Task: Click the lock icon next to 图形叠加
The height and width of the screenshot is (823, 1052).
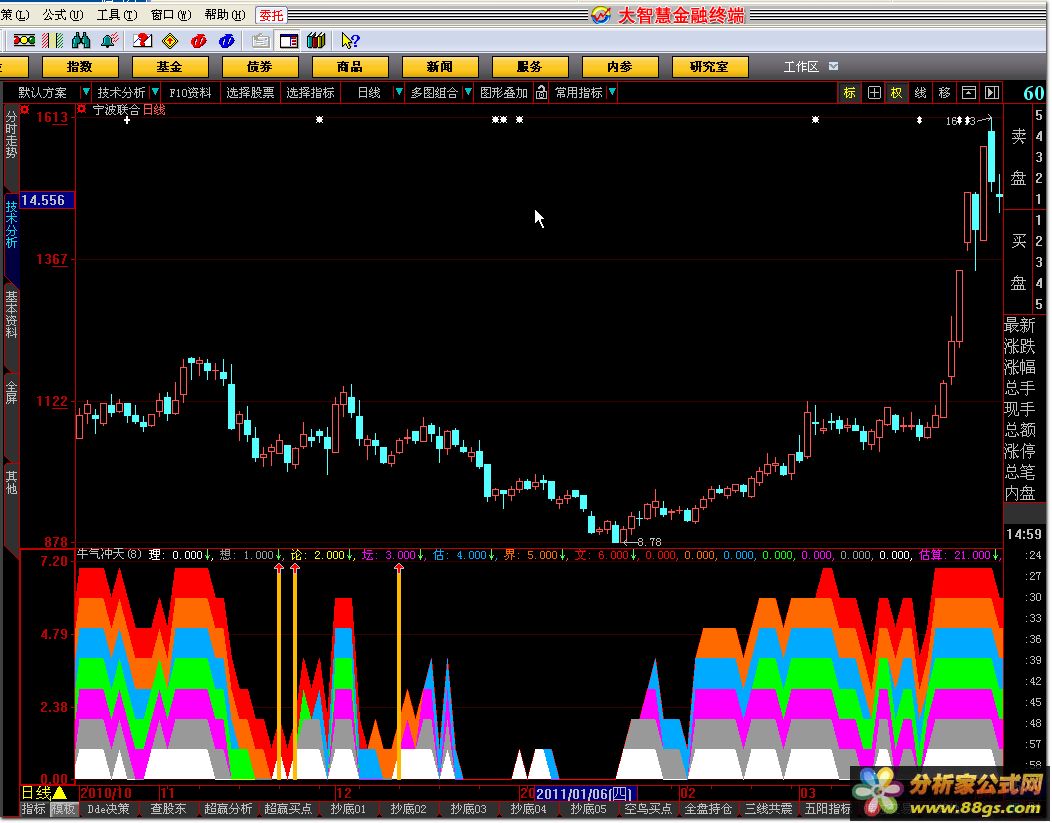Action: (541, 93)
